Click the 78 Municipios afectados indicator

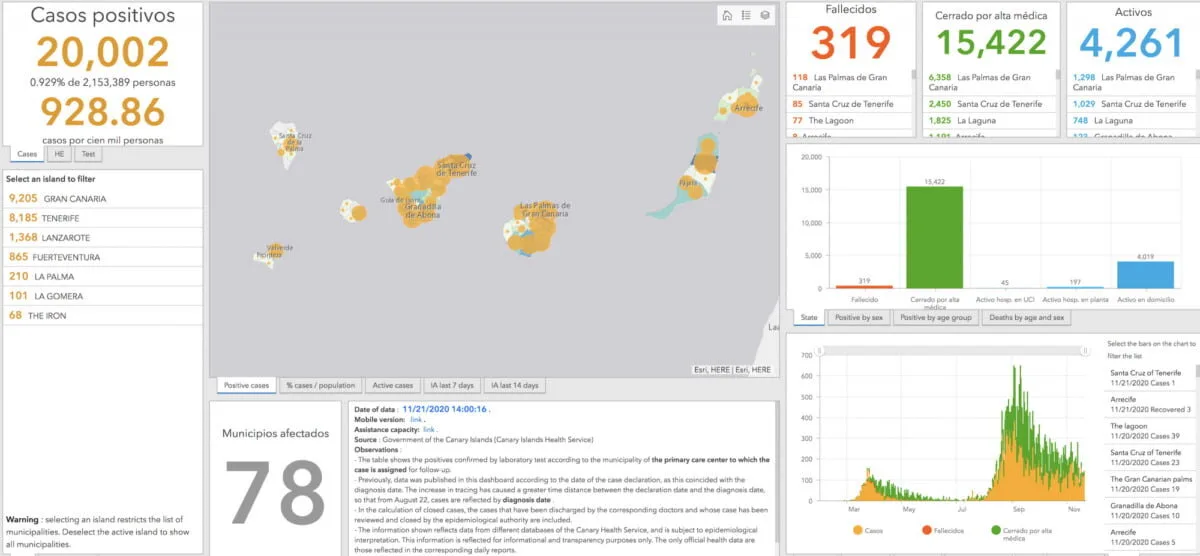[274, 495]
